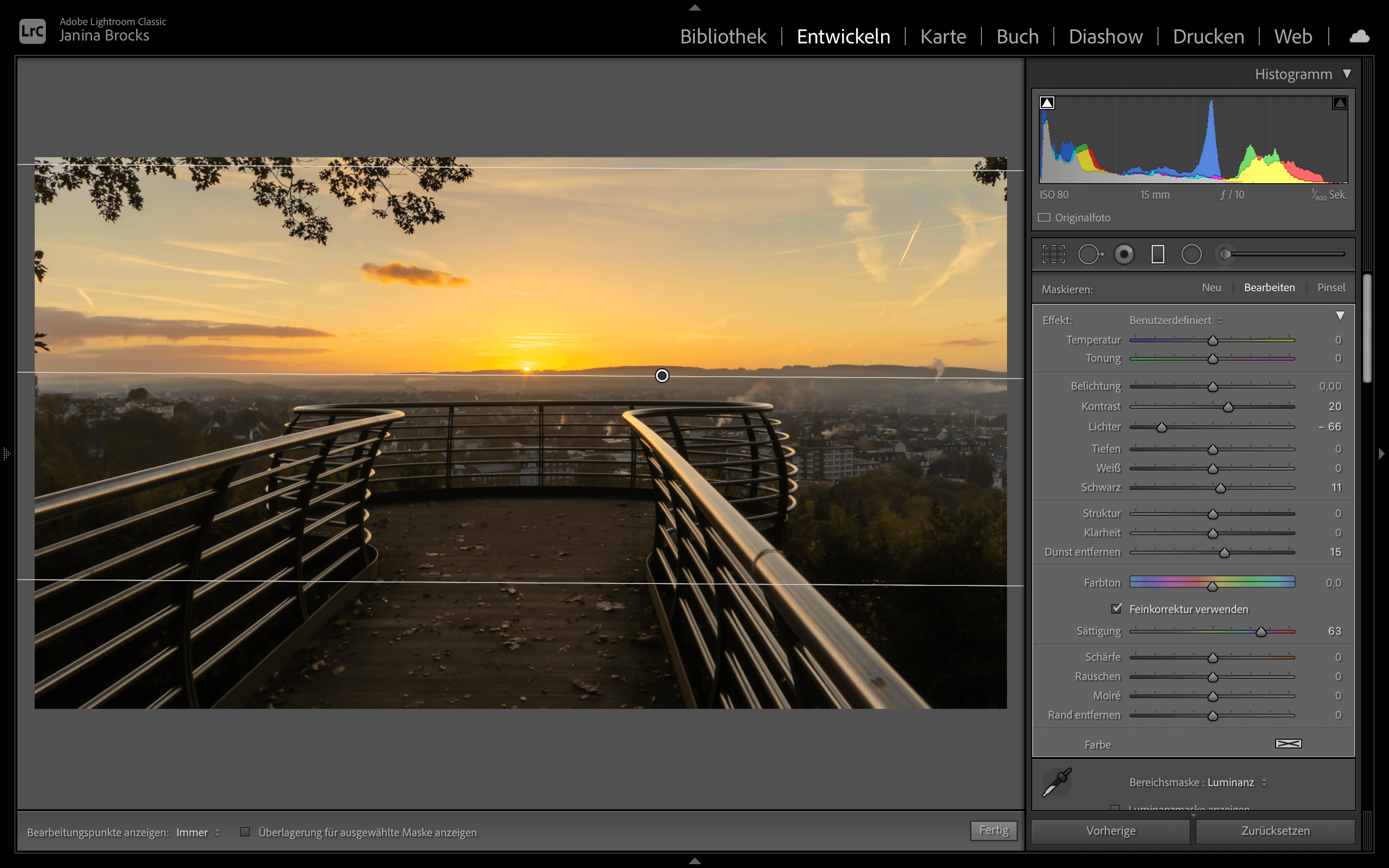Toggle shadow clipping indicator in histogram
The width and height of the screenshot is (1389, 868).
pyautogui.click(x=1047, y=103)
